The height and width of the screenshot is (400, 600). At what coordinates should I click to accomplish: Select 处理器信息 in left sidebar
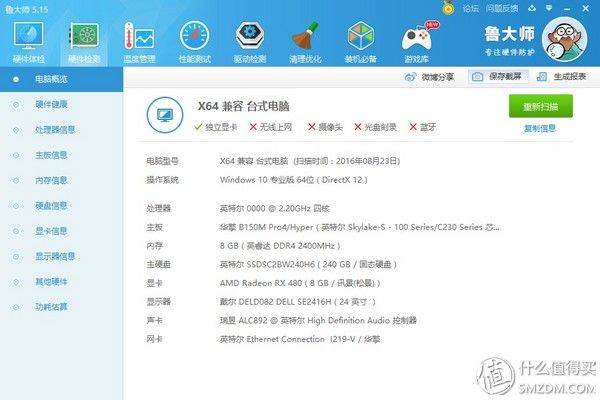61,130
